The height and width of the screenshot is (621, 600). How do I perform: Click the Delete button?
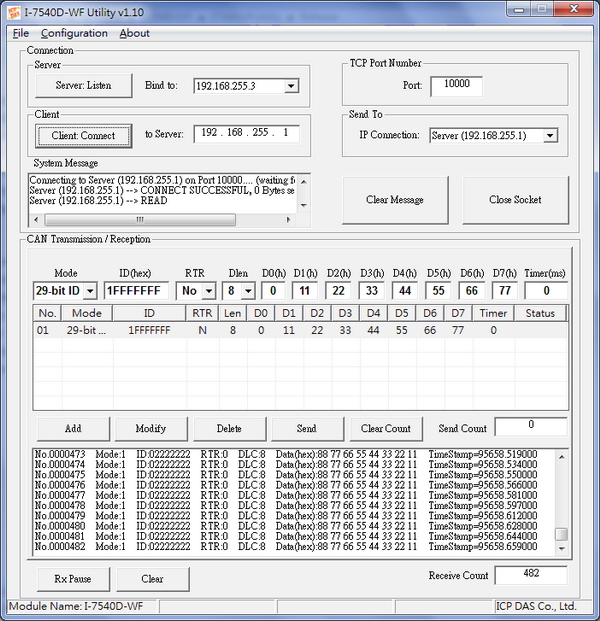tap(229, 429)
